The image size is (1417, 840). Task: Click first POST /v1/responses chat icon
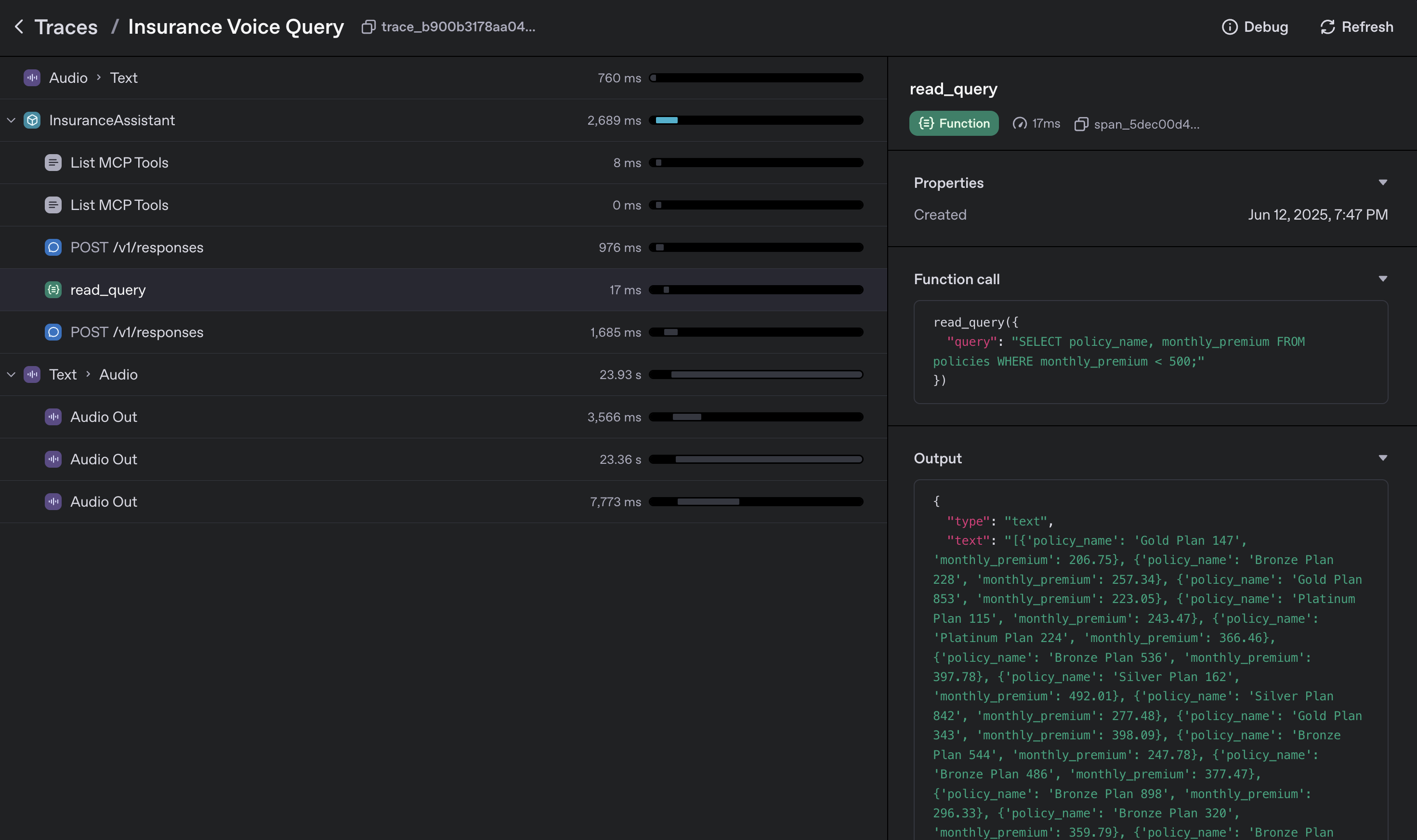coord(53,248)
